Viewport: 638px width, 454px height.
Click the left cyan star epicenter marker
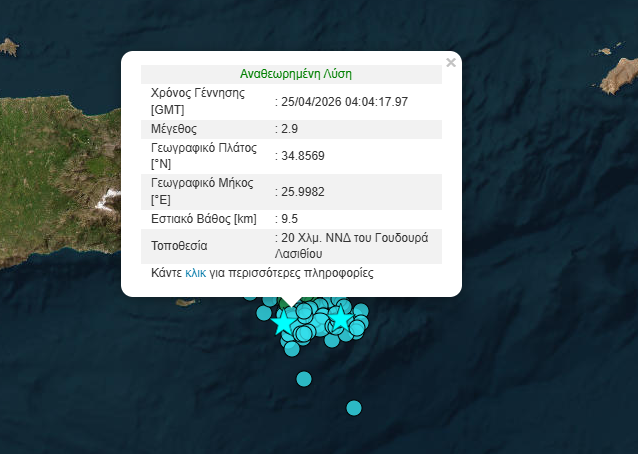click(x=283, y=322)
